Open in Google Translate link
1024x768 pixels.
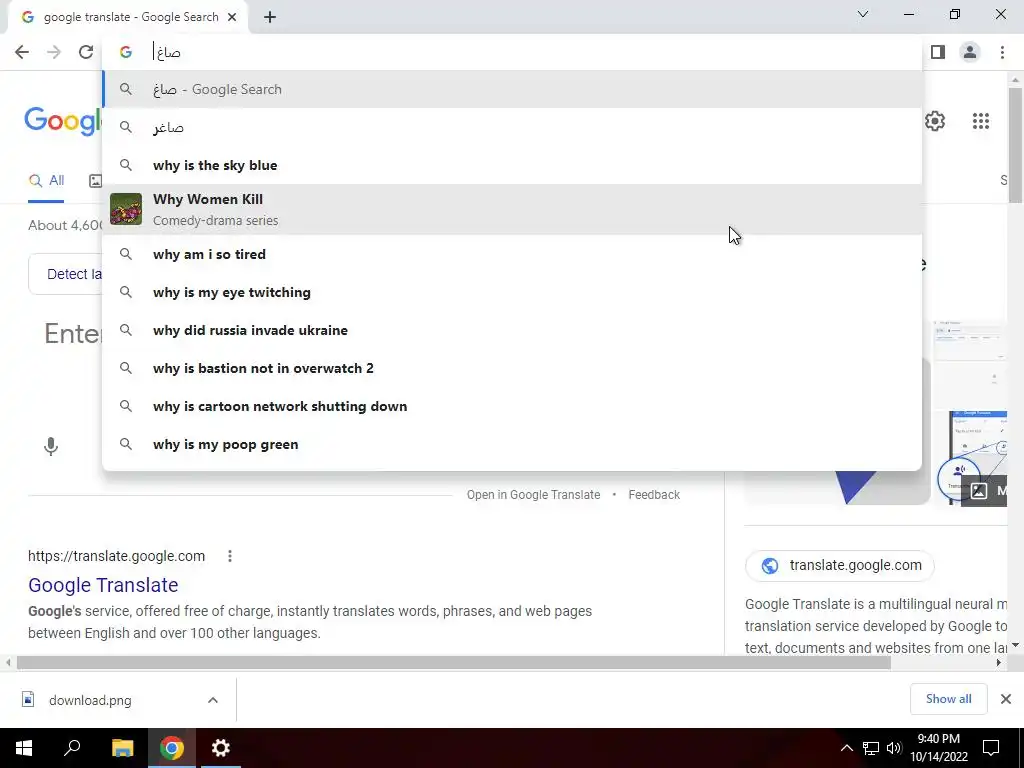(533, 495)
